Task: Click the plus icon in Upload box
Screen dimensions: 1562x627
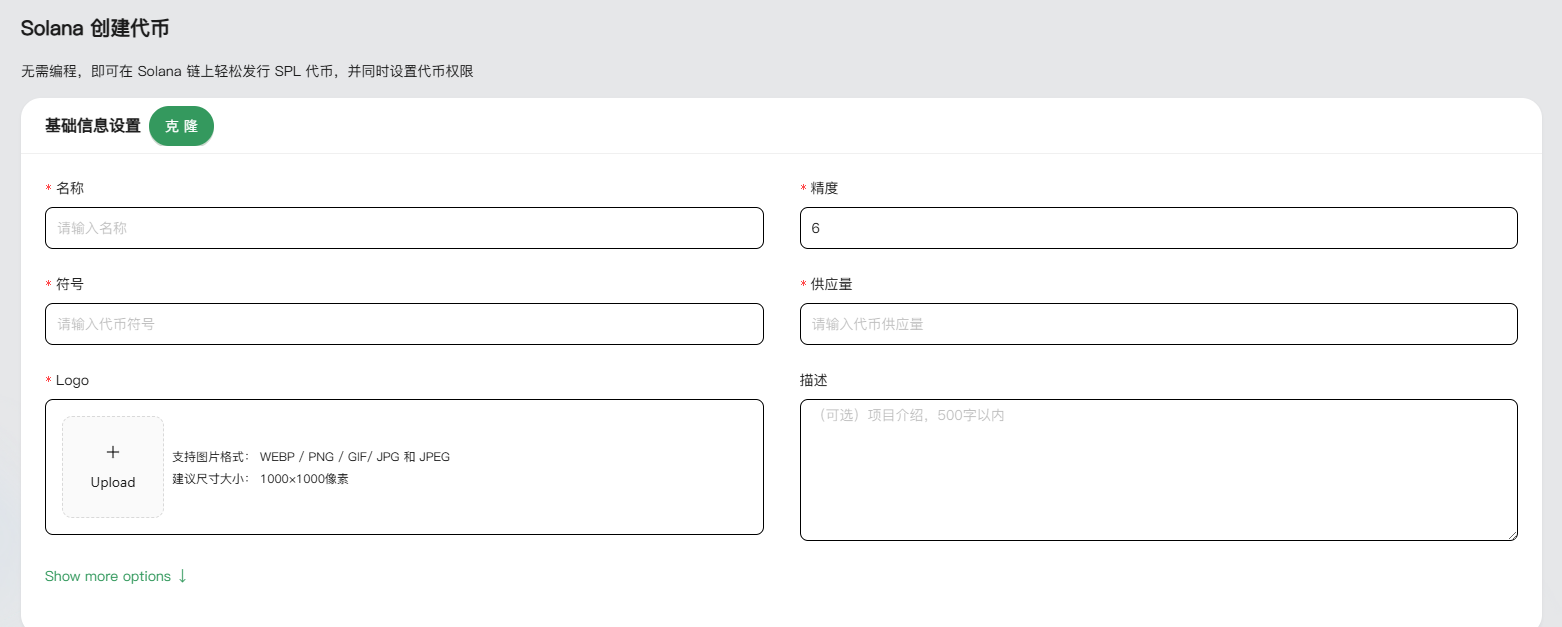Action: (113, 452)
